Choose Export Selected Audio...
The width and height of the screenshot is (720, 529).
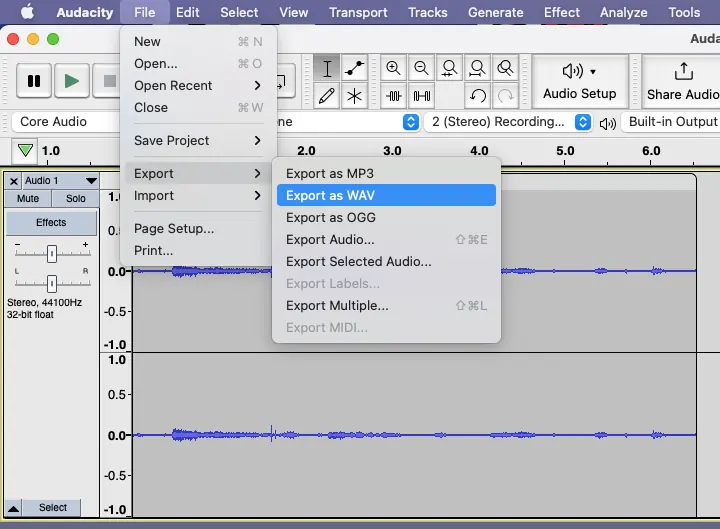(386, 262)
